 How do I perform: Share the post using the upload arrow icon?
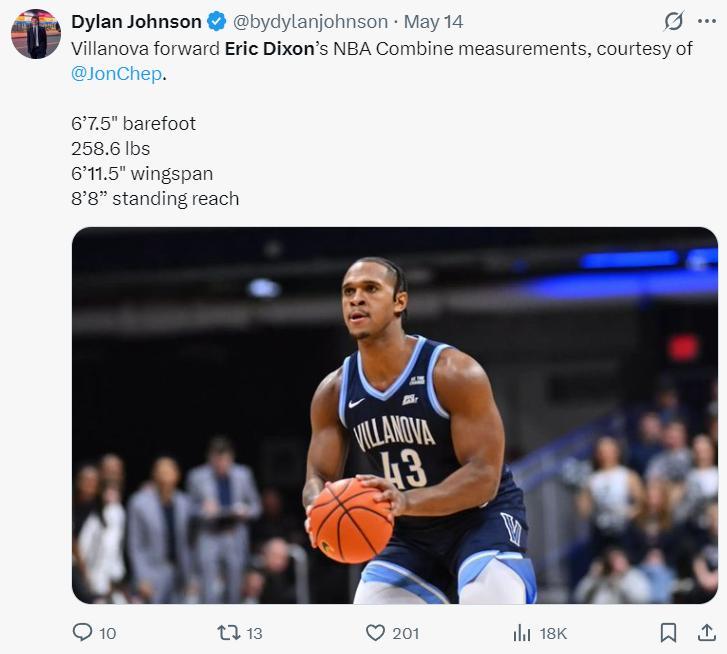pyautogui.click(x=706, y=632)
